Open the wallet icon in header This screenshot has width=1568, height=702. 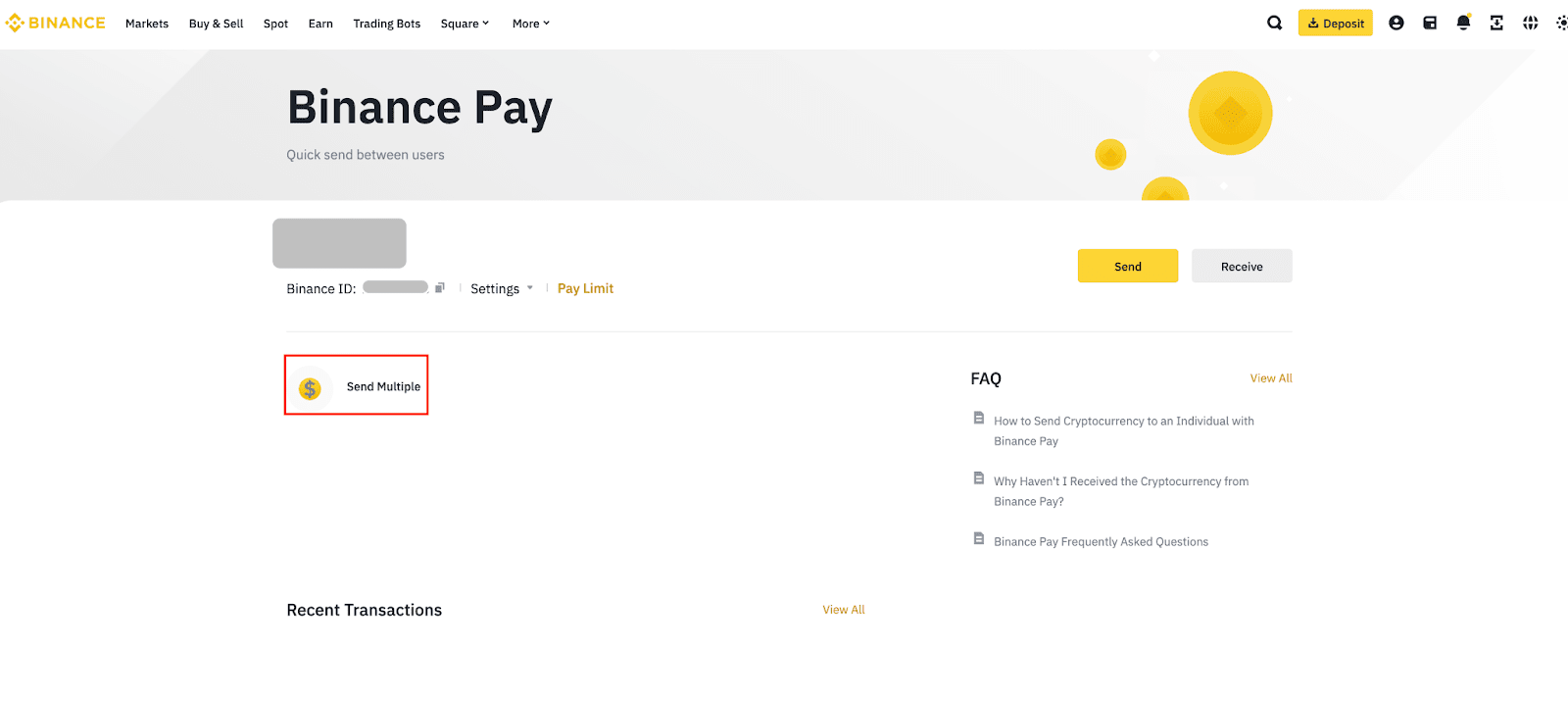point(1430,23)
